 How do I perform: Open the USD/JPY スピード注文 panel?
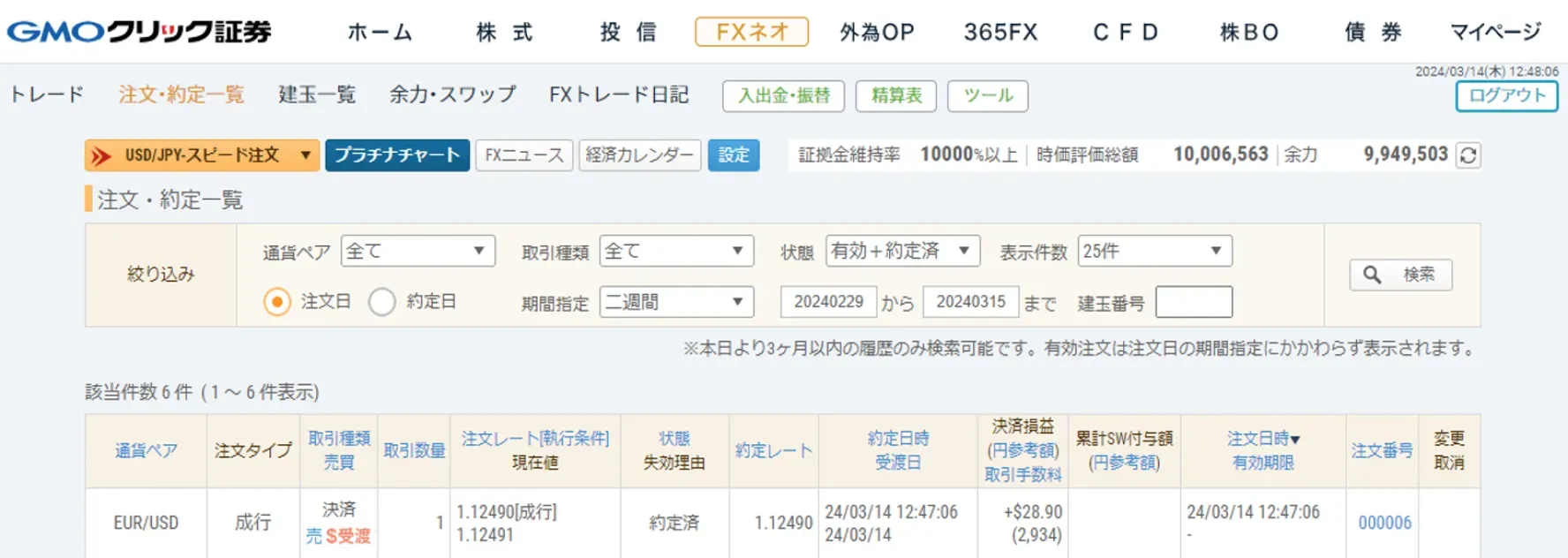[201, 155]
